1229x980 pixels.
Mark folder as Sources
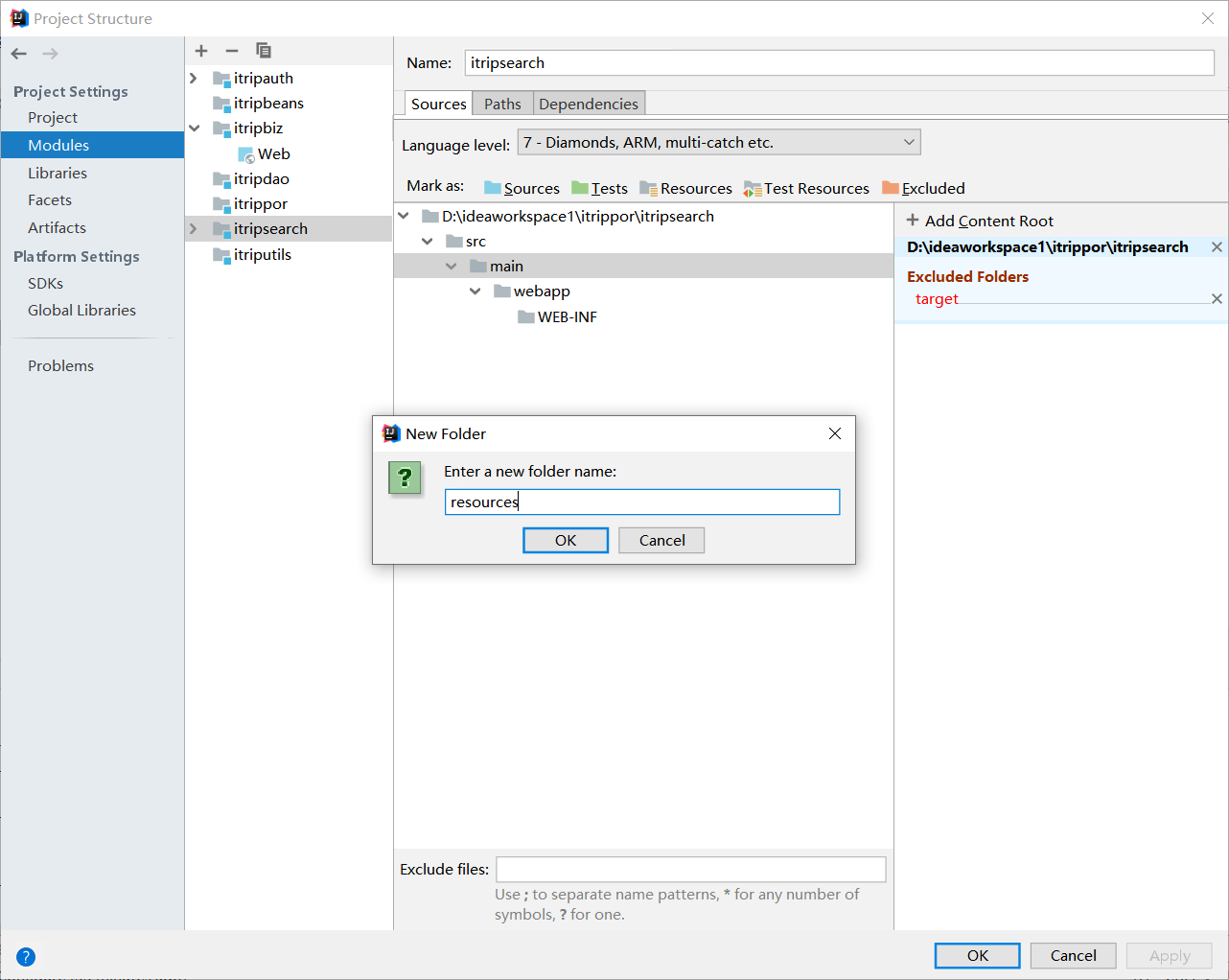(522, 188)
